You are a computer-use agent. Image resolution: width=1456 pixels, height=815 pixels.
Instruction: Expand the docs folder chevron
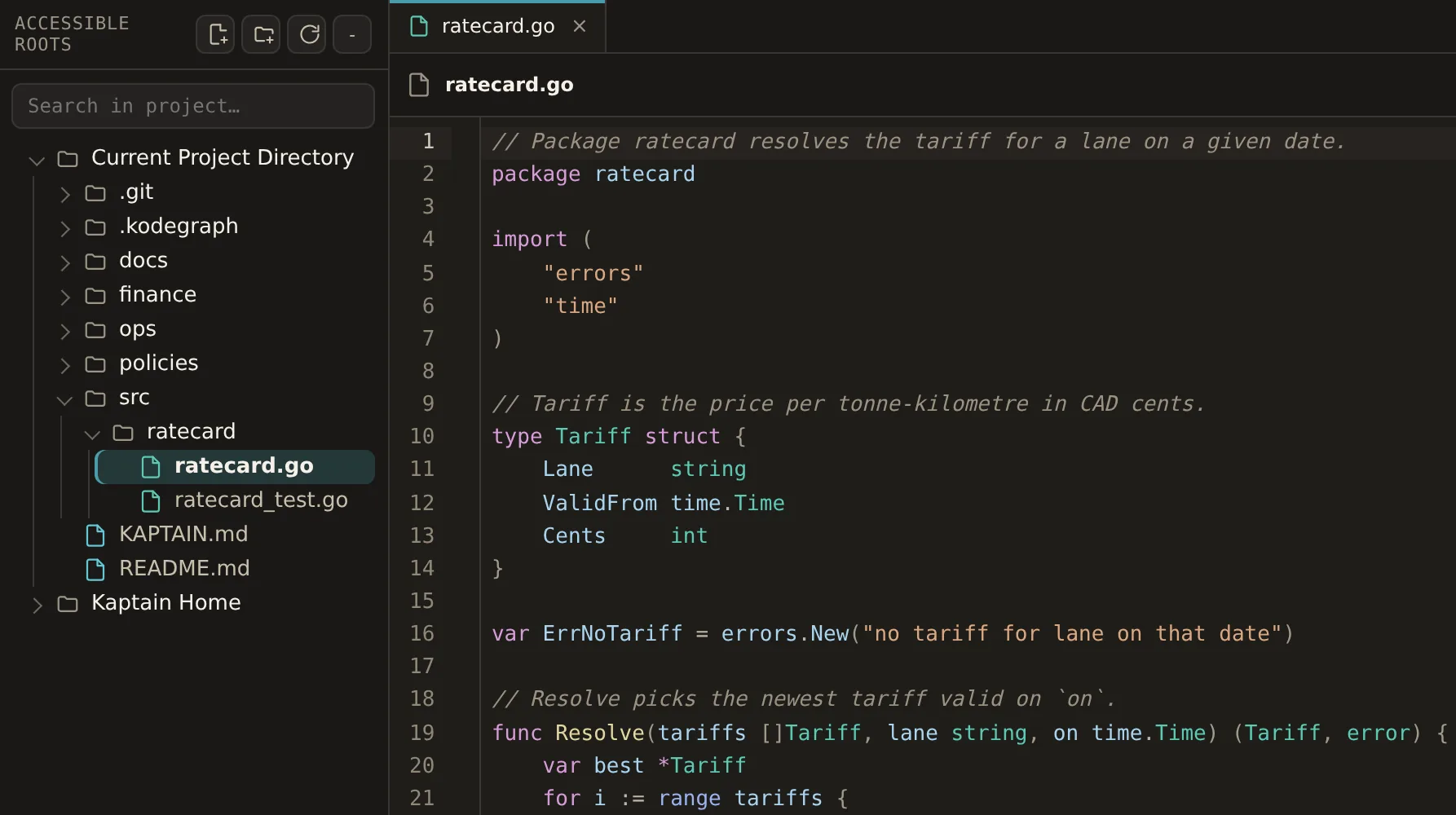(64, 262)
